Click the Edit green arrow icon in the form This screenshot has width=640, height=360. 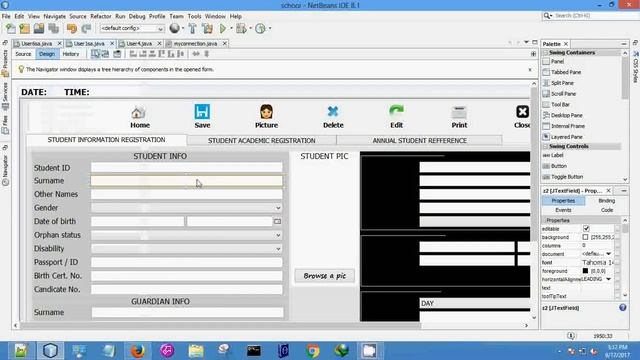click(x=396, y=111)
